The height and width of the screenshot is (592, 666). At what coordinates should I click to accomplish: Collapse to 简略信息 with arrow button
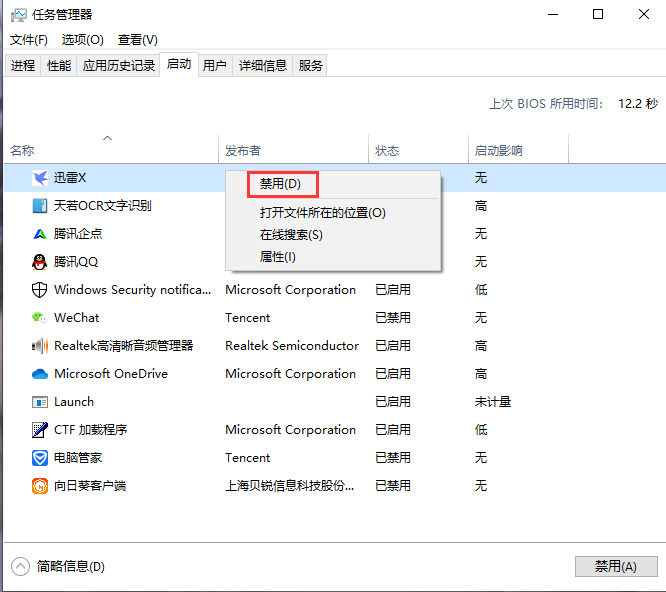point(20,566)
